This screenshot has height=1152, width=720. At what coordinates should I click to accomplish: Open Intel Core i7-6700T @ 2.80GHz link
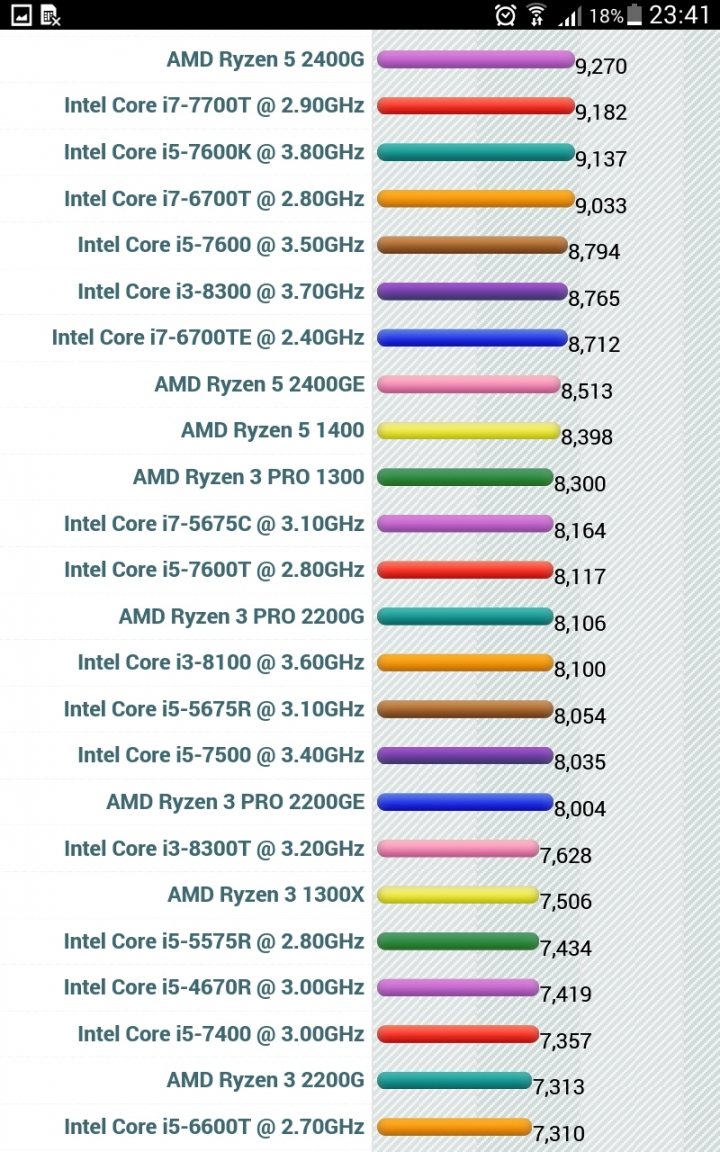[x=215, y=198]
